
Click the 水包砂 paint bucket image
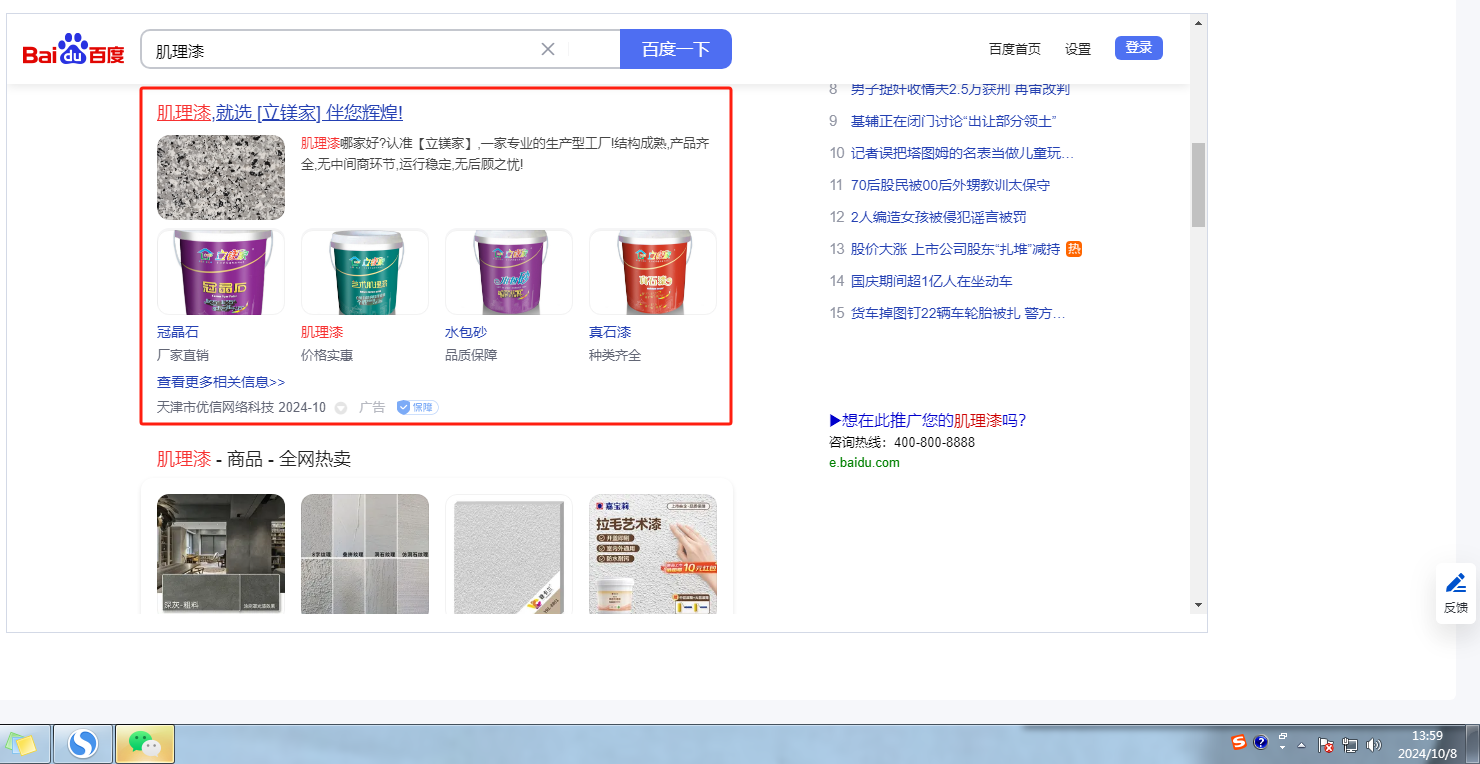[x=509, y=272]
